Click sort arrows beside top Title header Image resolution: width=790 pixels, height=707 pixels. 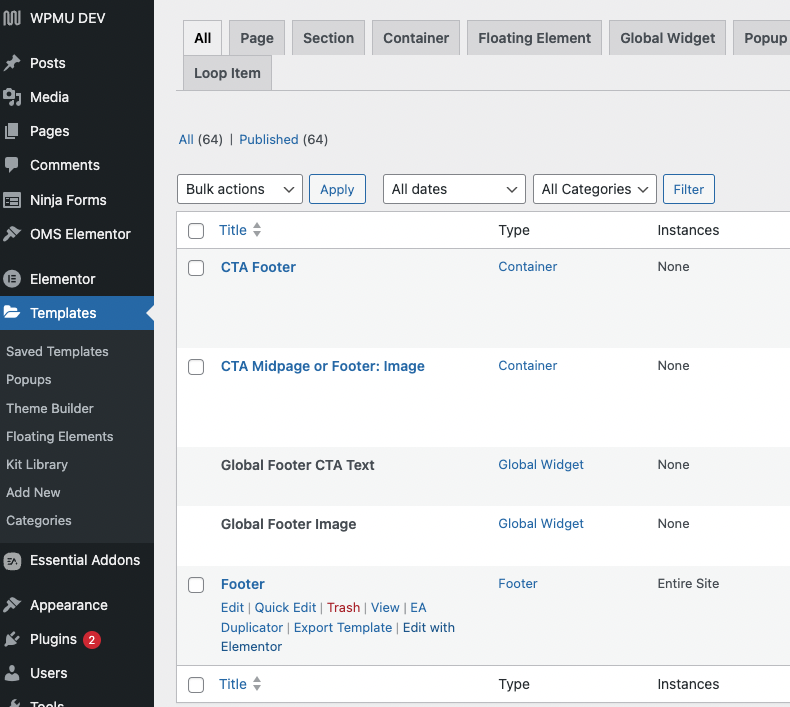click(257, 230)
